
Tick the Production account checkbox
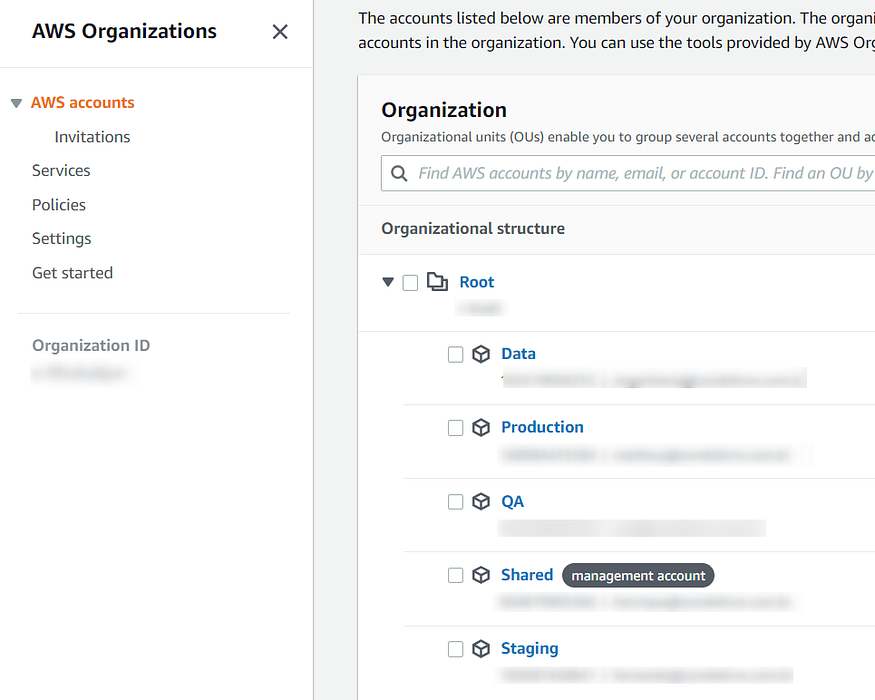pyautogui.click(x=456, y=428)
